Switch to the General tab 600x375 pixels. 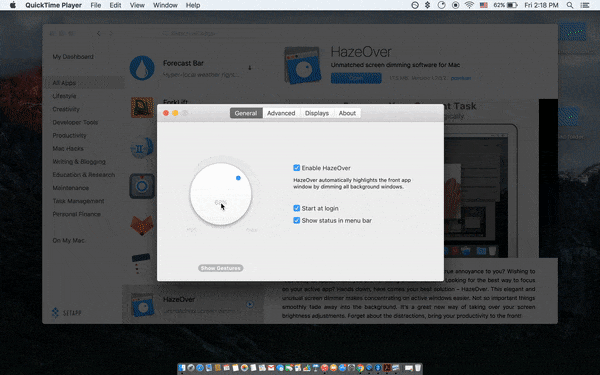pos(246,113)
